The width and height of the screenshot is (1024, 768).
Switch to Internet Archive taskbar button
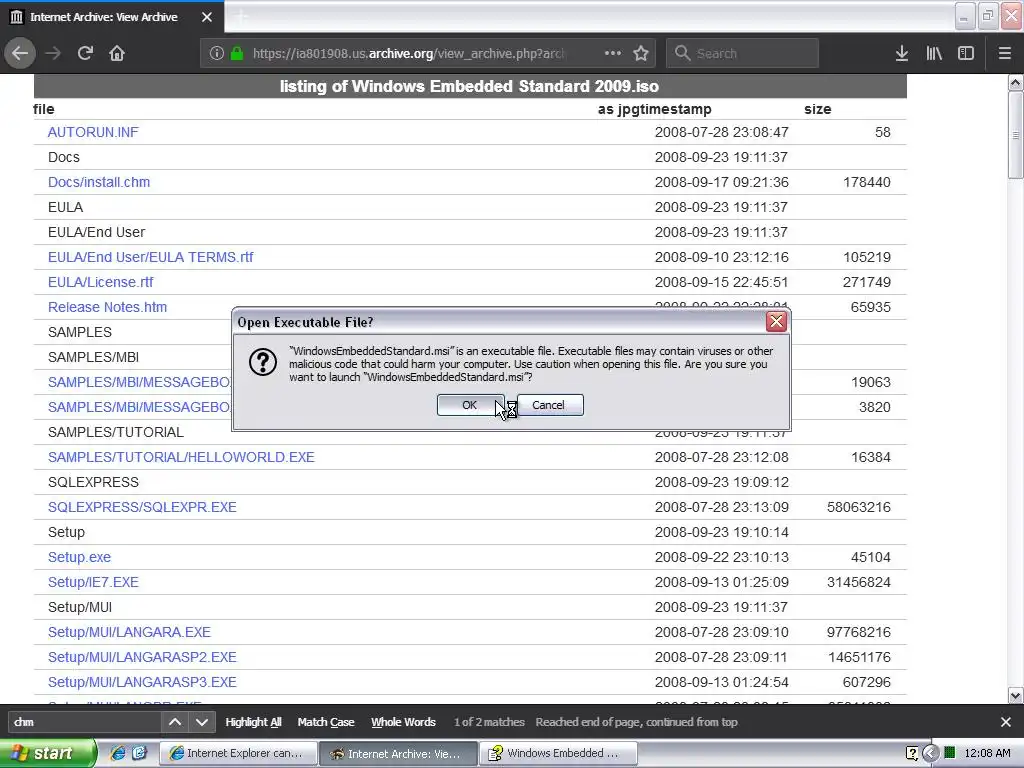[x=398, y=753]
